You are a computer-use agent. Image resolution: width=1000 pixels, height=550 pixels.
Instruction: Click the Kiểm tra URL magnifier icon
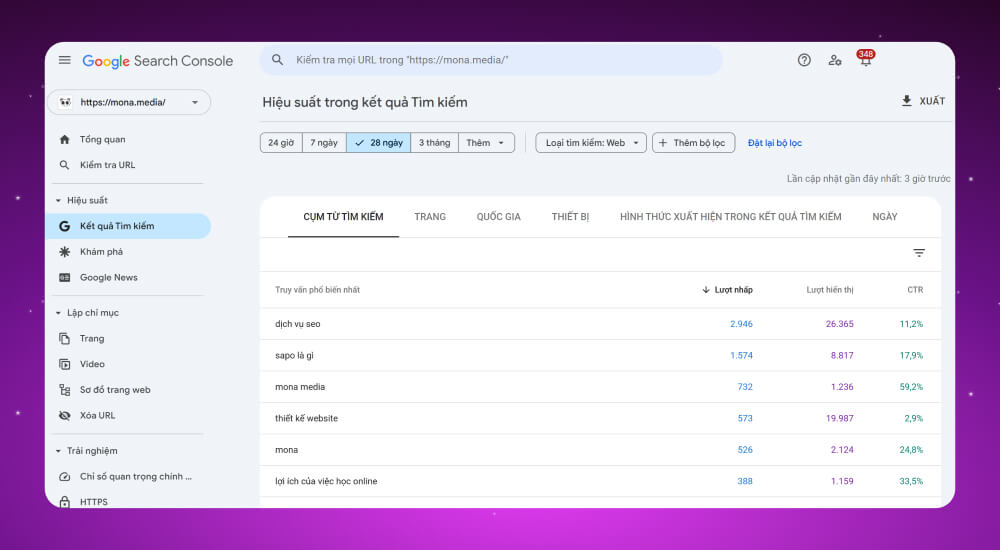click(x=64, y=165)
